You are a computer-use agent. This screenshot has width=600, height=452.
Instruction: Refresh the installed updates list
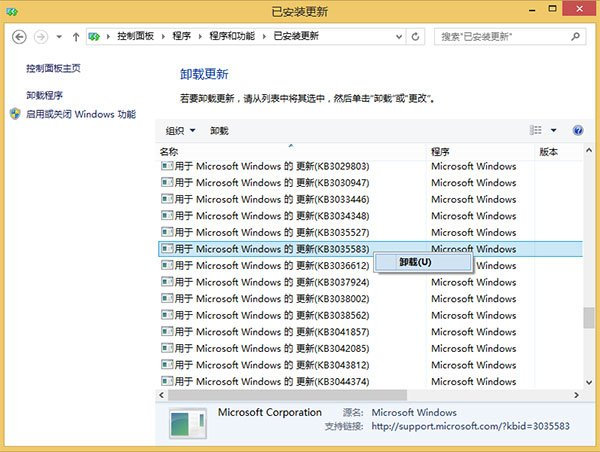415,37
